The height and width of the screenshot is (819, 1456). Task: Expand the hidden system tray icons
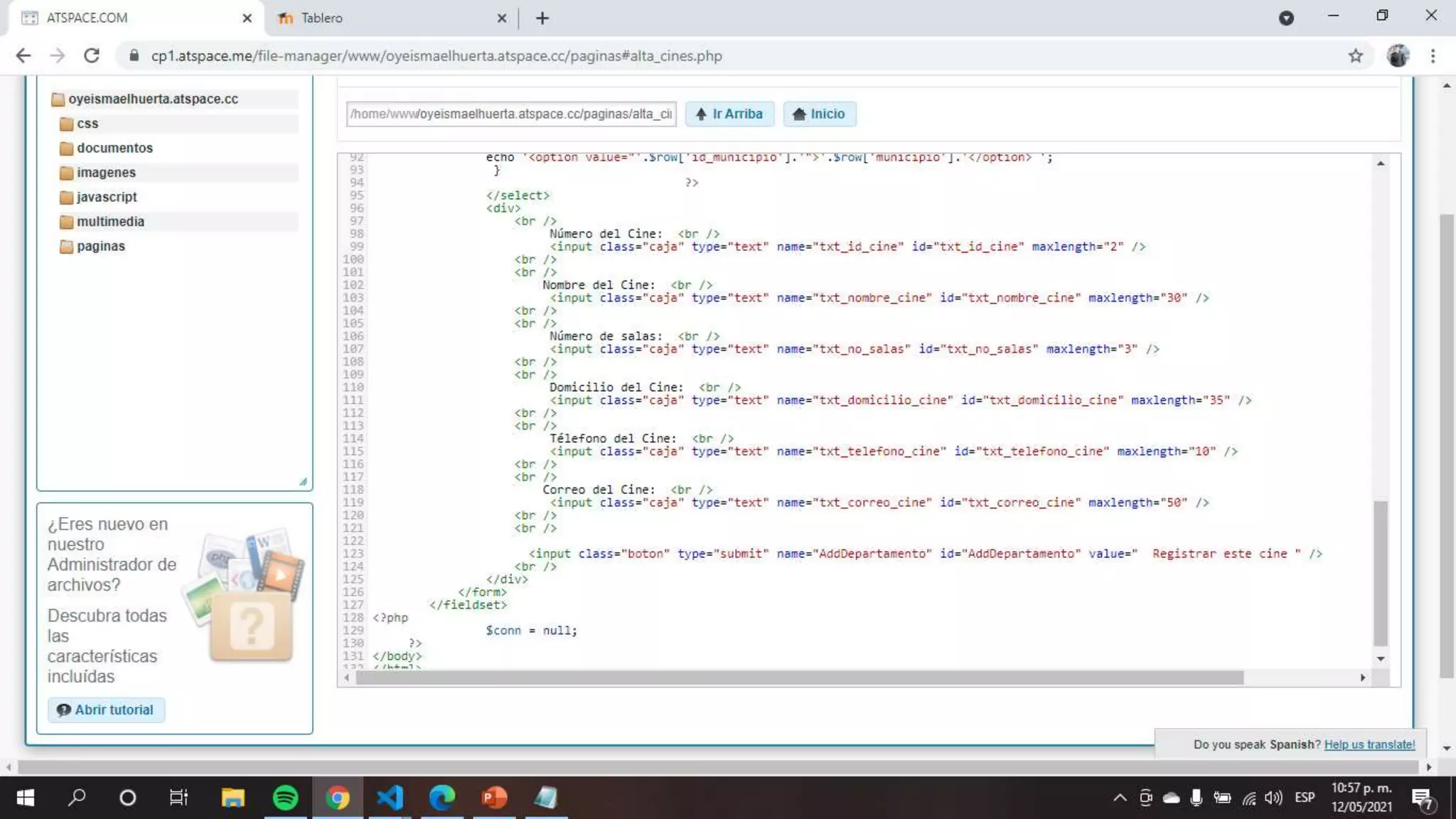coord(1120,798)
